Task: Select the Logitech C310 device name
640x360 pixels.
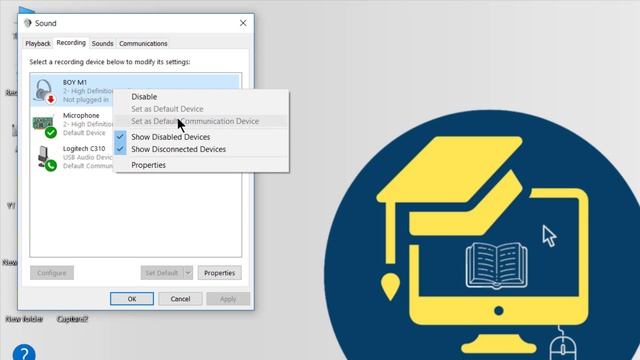Action: coord(84,149)
